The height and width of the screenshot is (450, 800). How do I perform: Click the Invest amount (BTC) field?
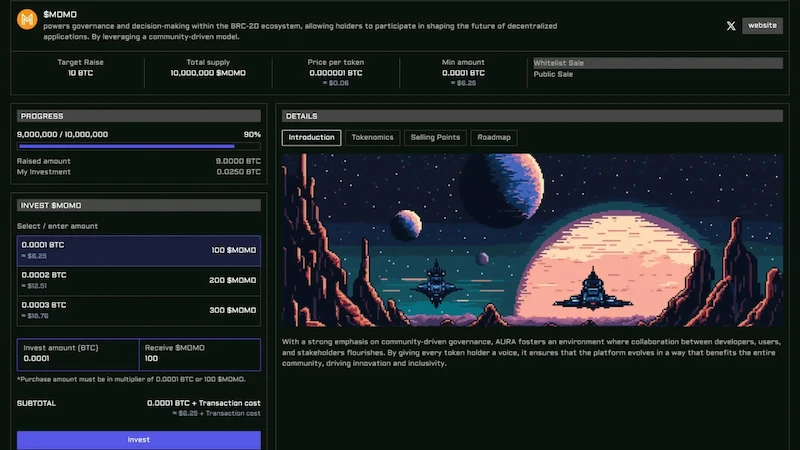[x=77, y=358]
